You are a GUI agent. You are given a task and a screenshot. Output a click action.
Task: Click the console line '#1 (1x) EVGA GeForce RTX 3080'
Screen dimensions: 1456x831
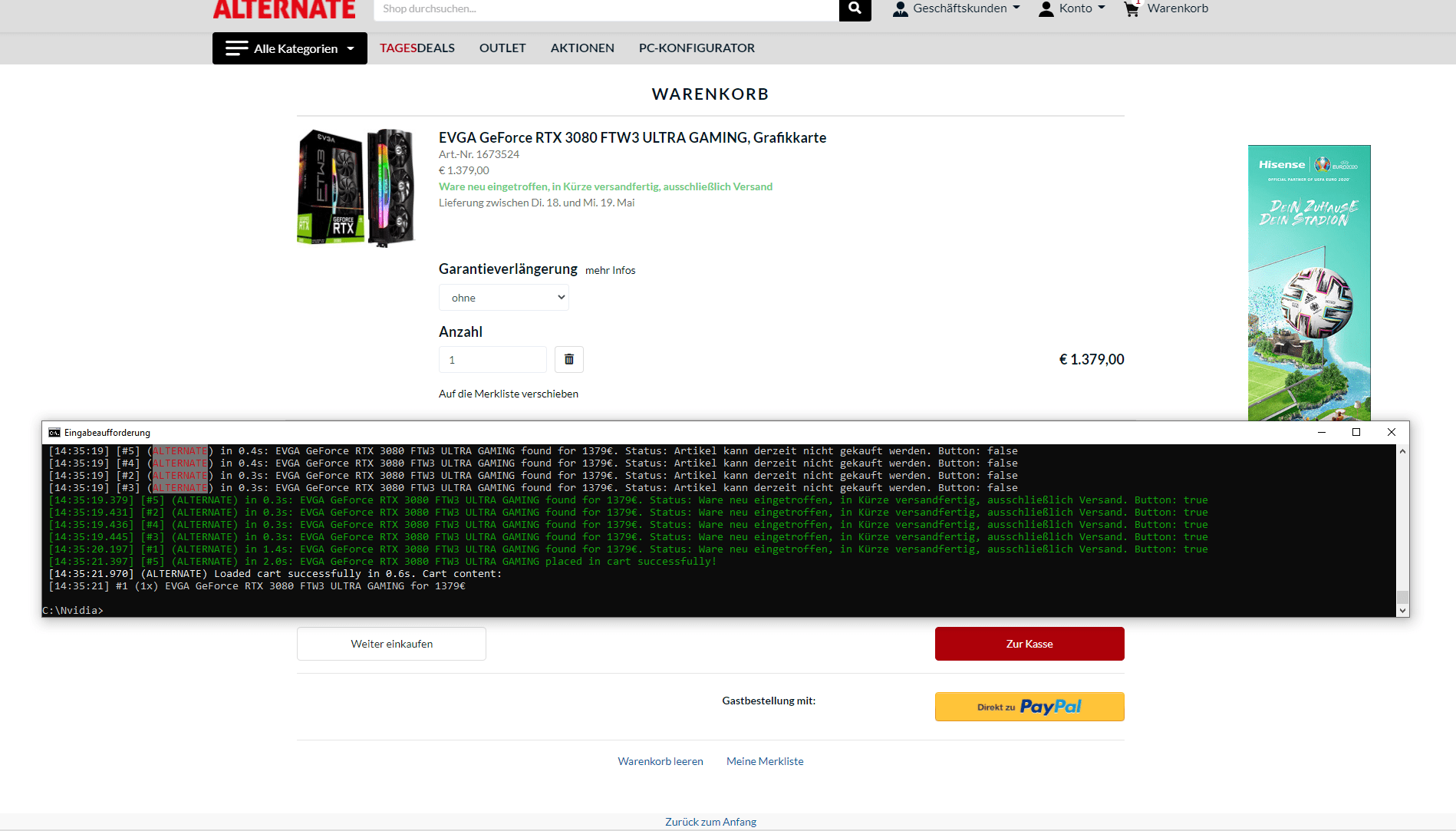tap(256, 586)
